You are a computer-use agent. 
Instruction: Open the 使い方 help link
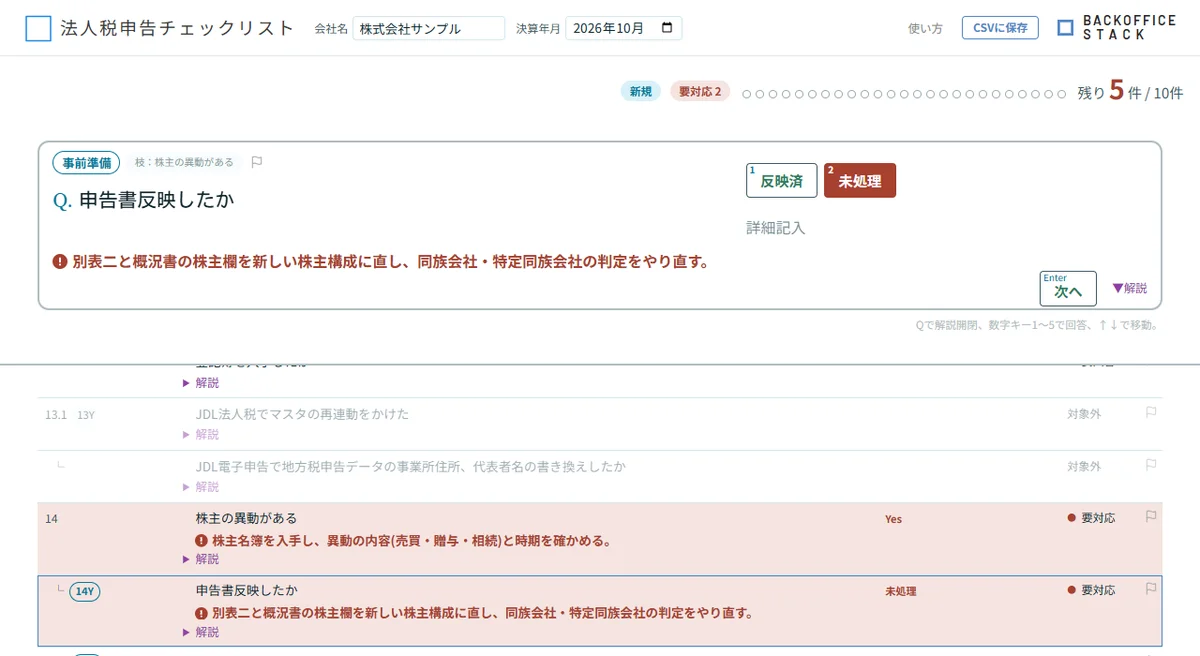(x=925, y=28)
